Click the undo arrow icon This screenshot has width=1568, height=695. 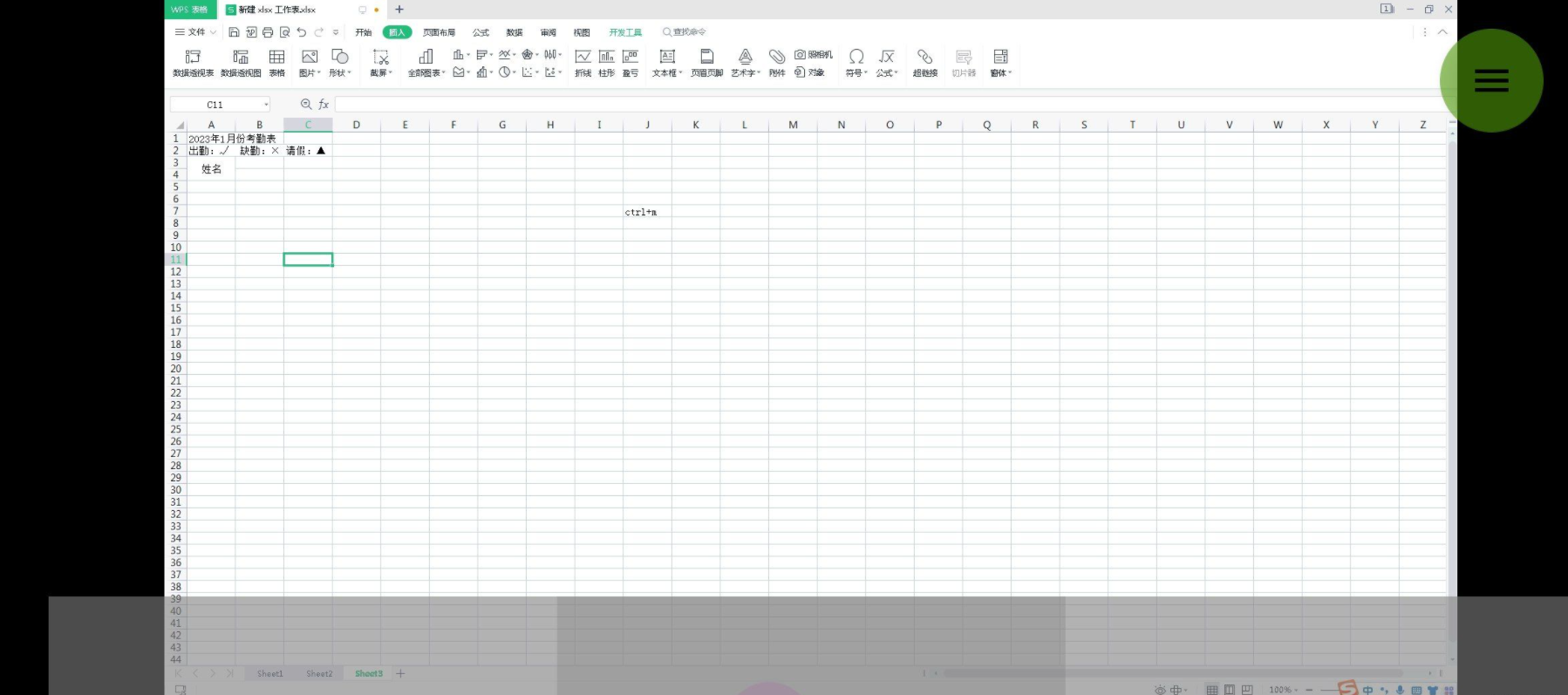pos(302,32)
